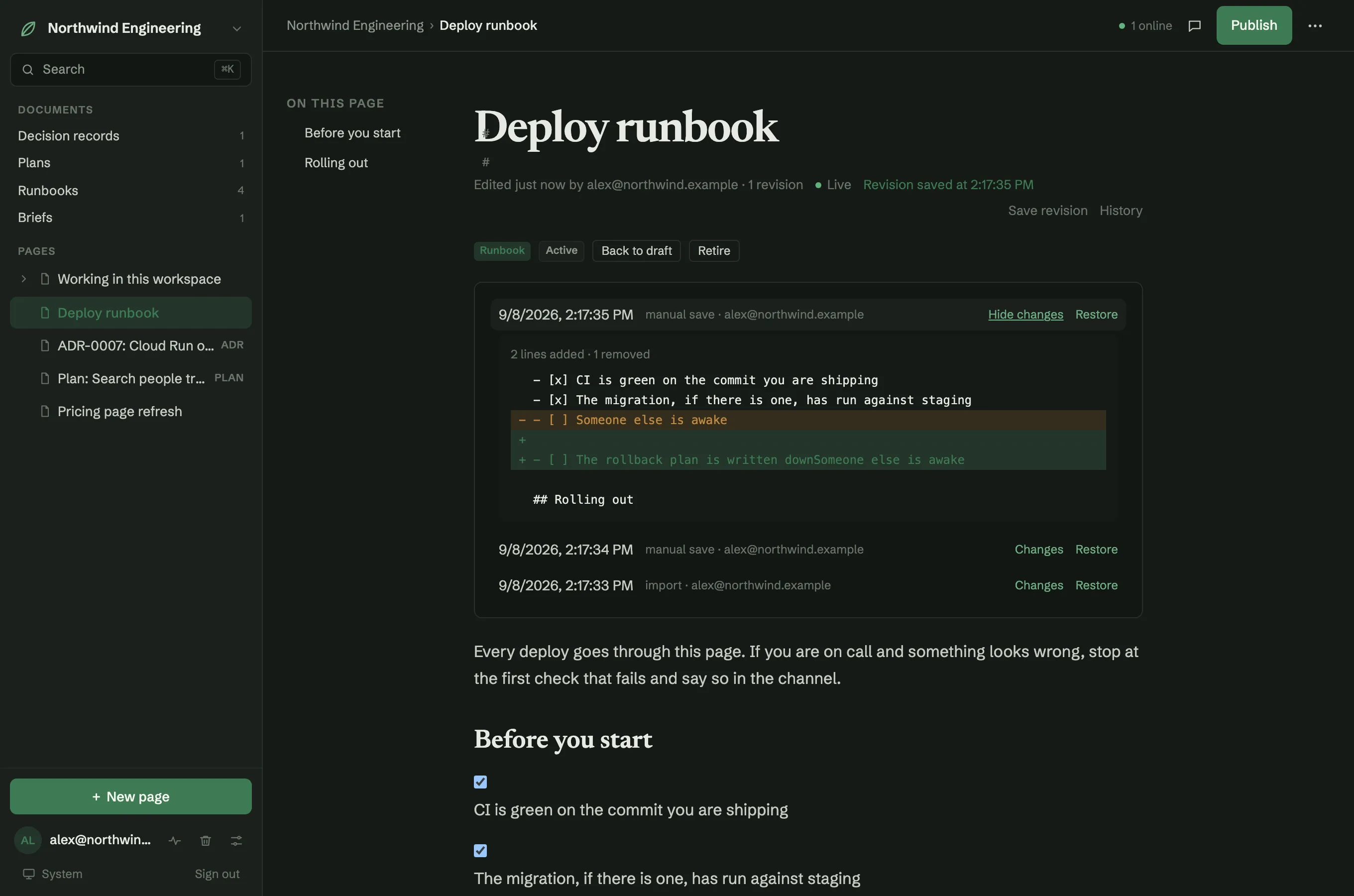Open the Plans document category
Screen dimensions: 1354x896
131,163
